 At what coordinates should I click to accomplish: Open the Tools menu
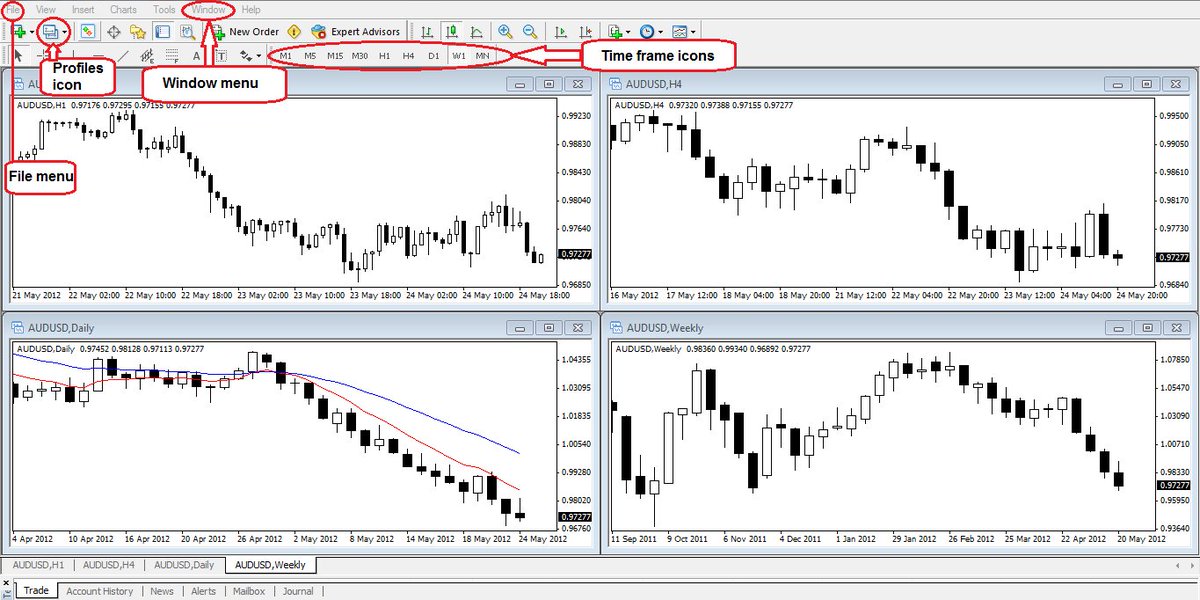(164, 9)
